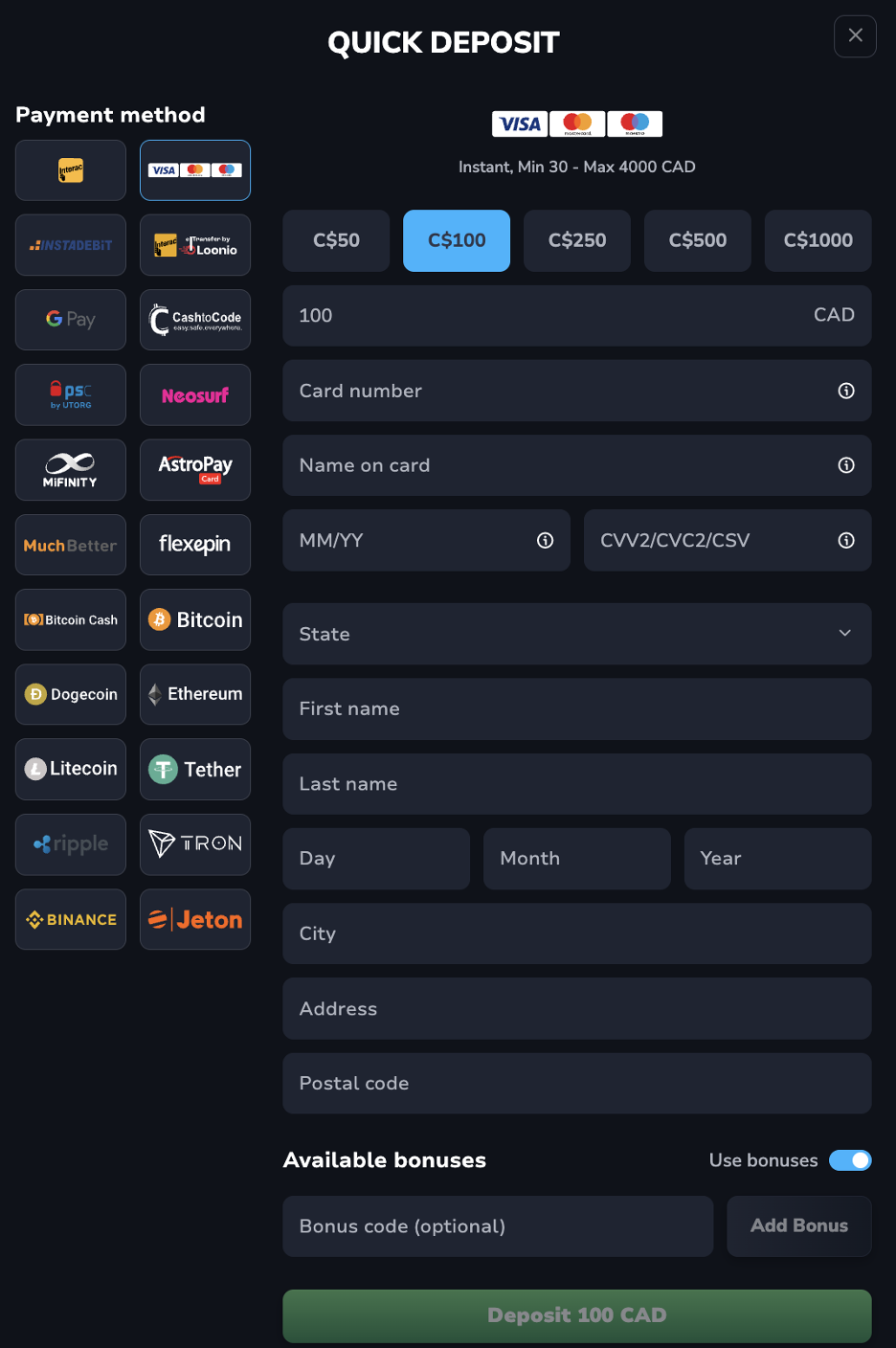Viewport: 896px width, 1348px height.
Task: Select the Interac payment method icon
Action: coord(71,170)
